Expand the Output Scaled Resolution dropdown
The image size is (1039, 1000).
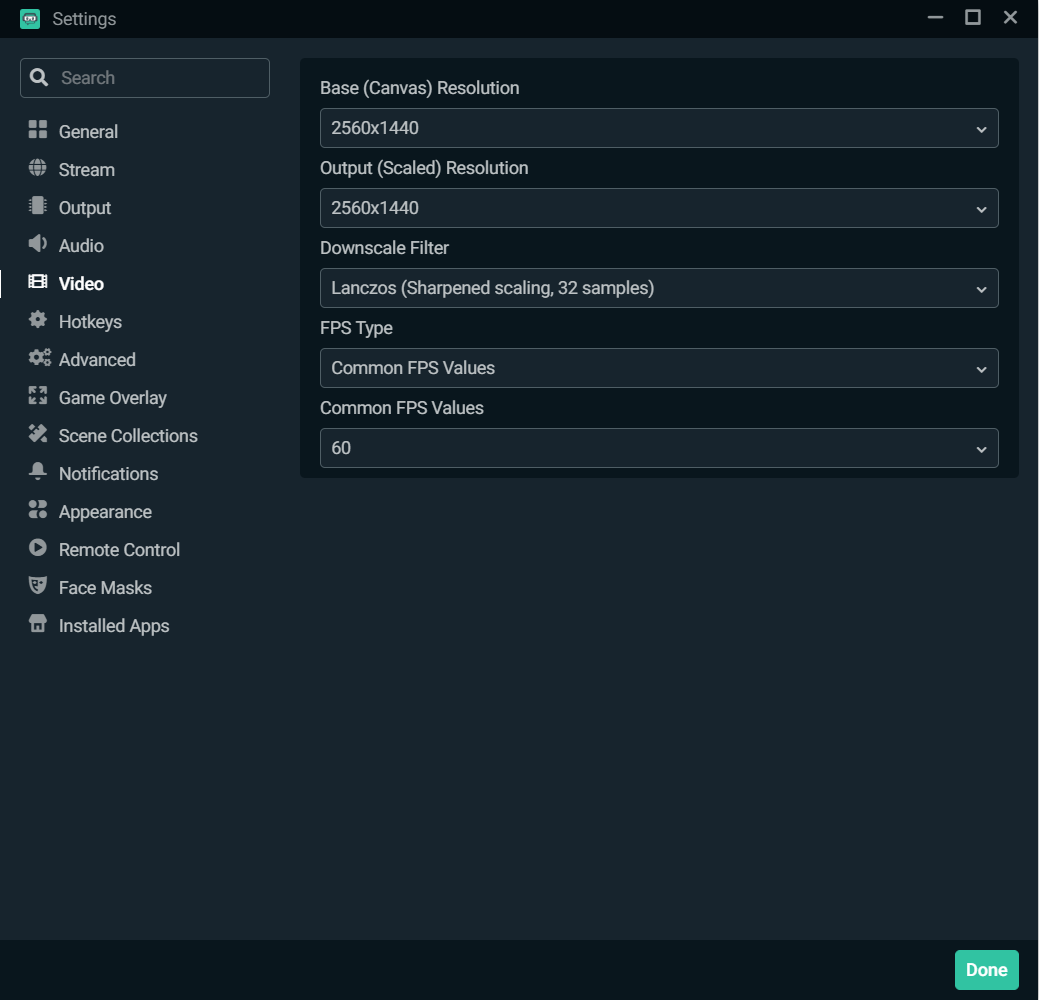[659, 208]
